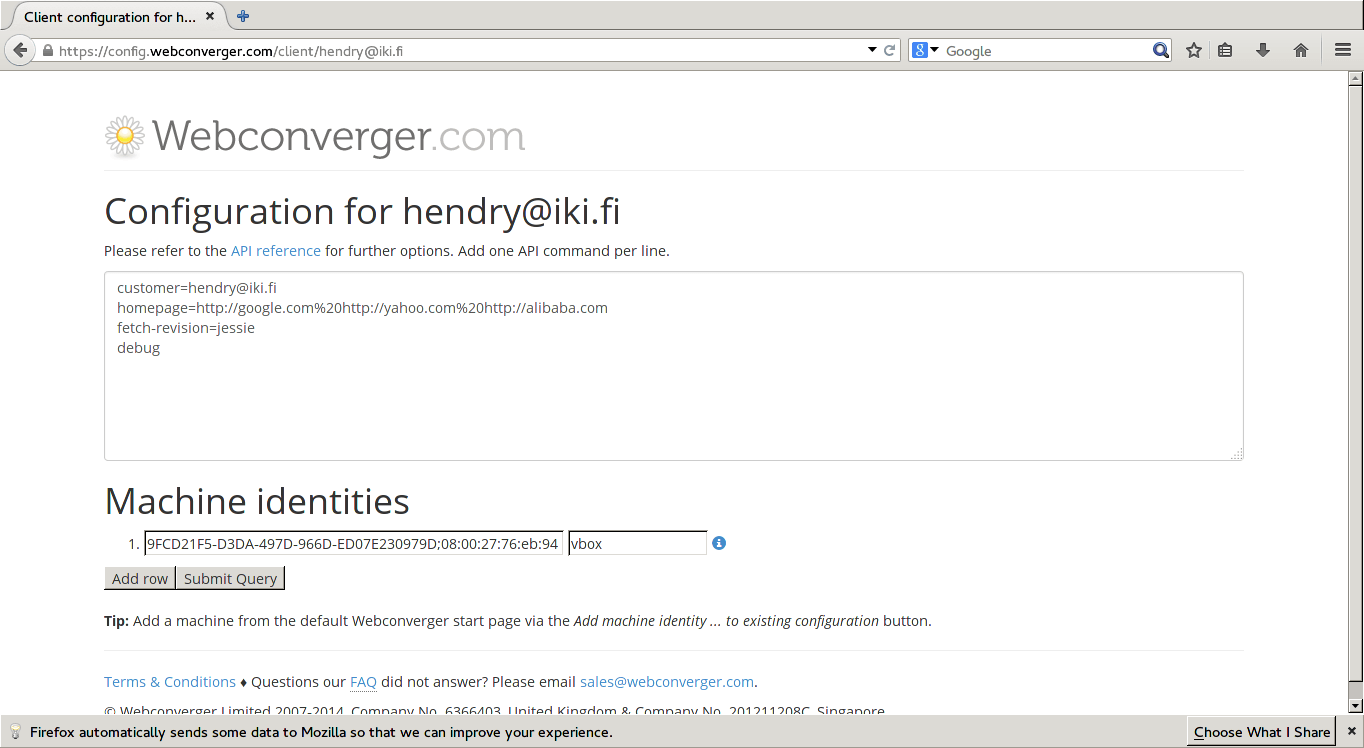Viewport: 1364px width, 748px height.
Task: Click the vertical scrollbar down arrow
Action: coord(1355,707)
